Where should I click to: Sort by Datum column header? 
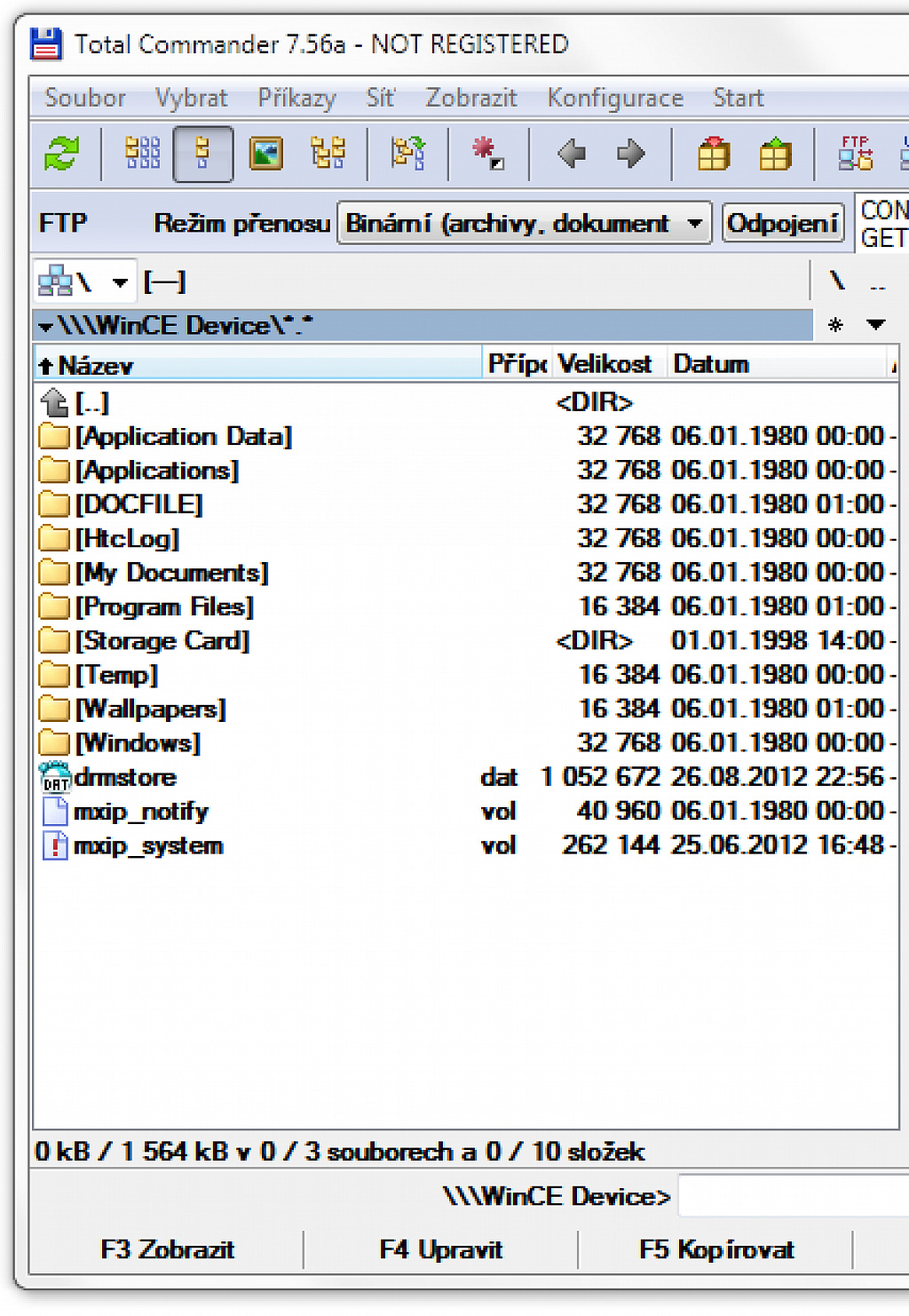tap(777, 364)
